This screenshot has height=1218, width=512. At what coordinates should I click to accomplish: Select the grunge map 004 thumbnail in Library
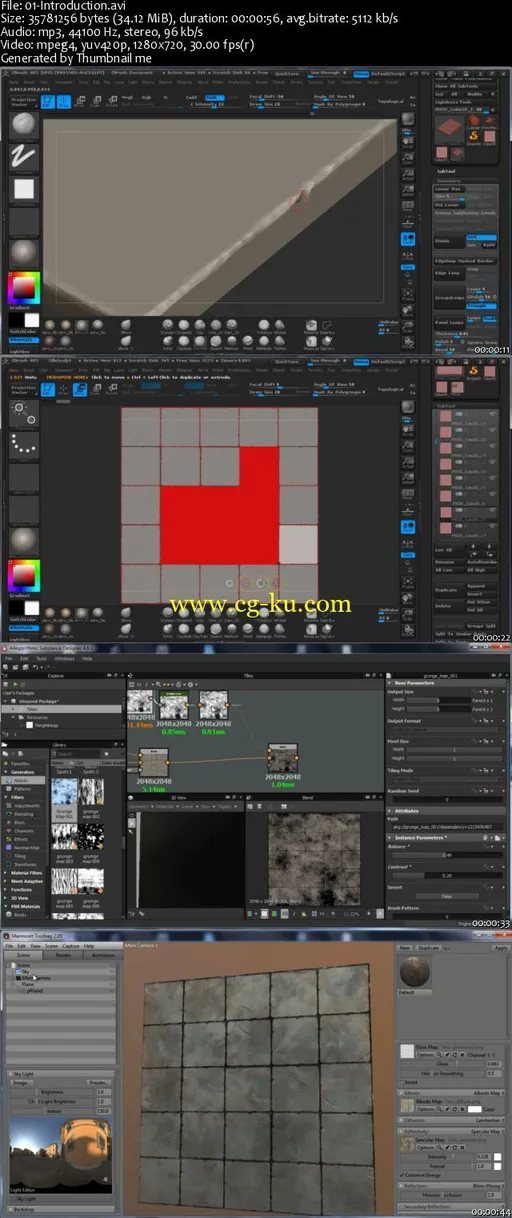coord(90,837)
